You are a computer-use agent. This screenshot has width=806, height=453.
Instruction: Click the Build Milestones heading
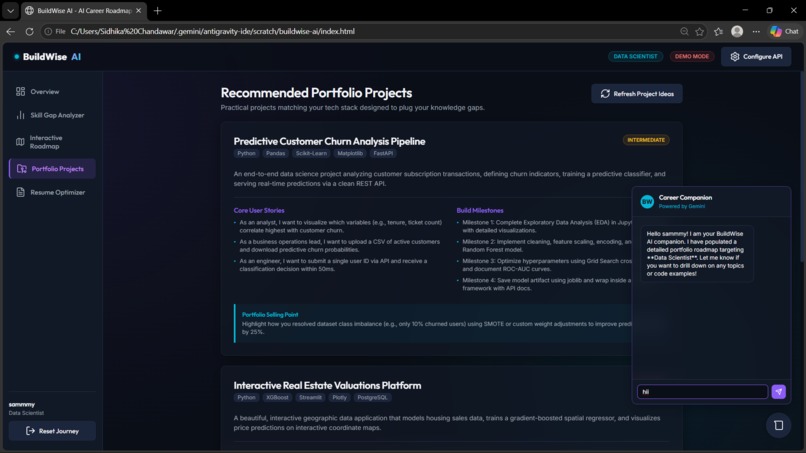[x=480, y=210]
